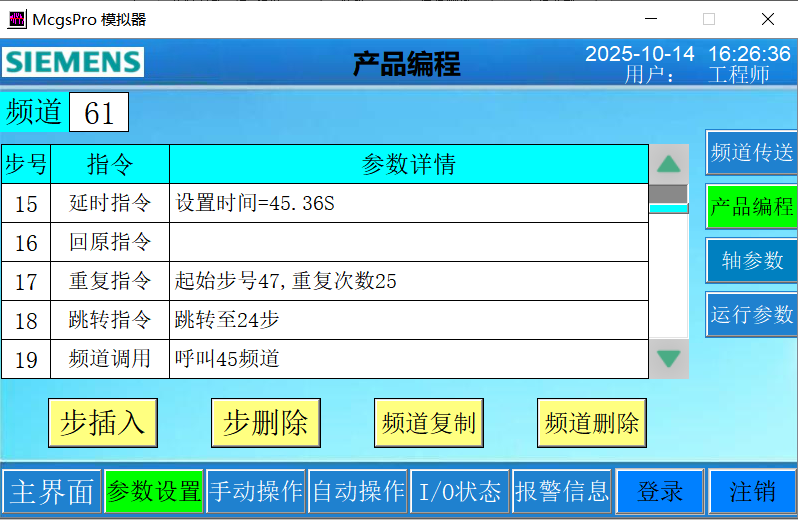Click the 频道复制 button
The width and height of the screenshot is (798, 520).
click(x=428, y=422)
